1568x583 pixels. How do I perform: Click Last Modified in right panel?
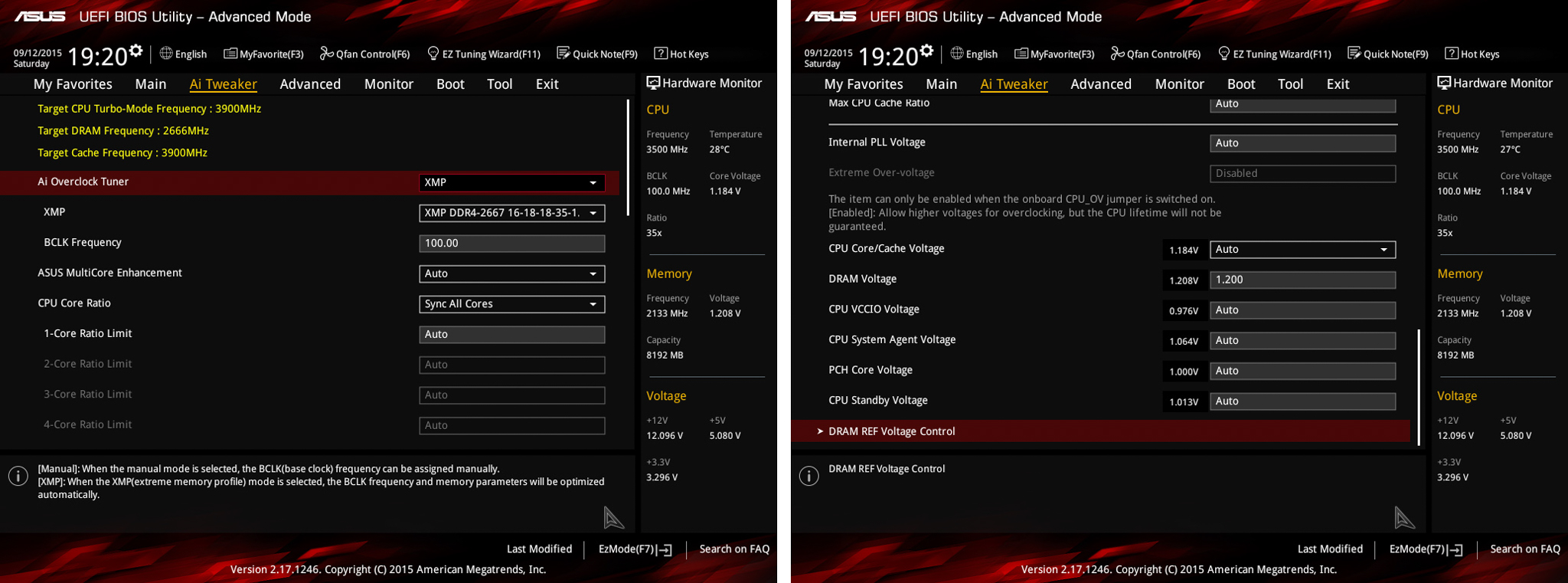click(1330, 549)
